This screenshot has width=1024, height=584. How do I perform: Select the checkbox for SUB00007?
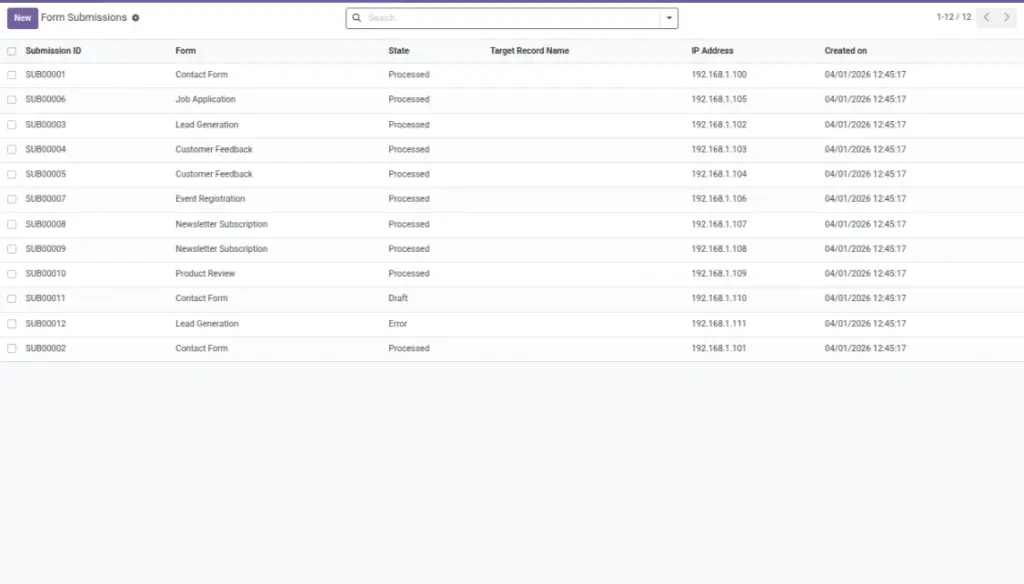pyautogui.click(x=12, y=199)
